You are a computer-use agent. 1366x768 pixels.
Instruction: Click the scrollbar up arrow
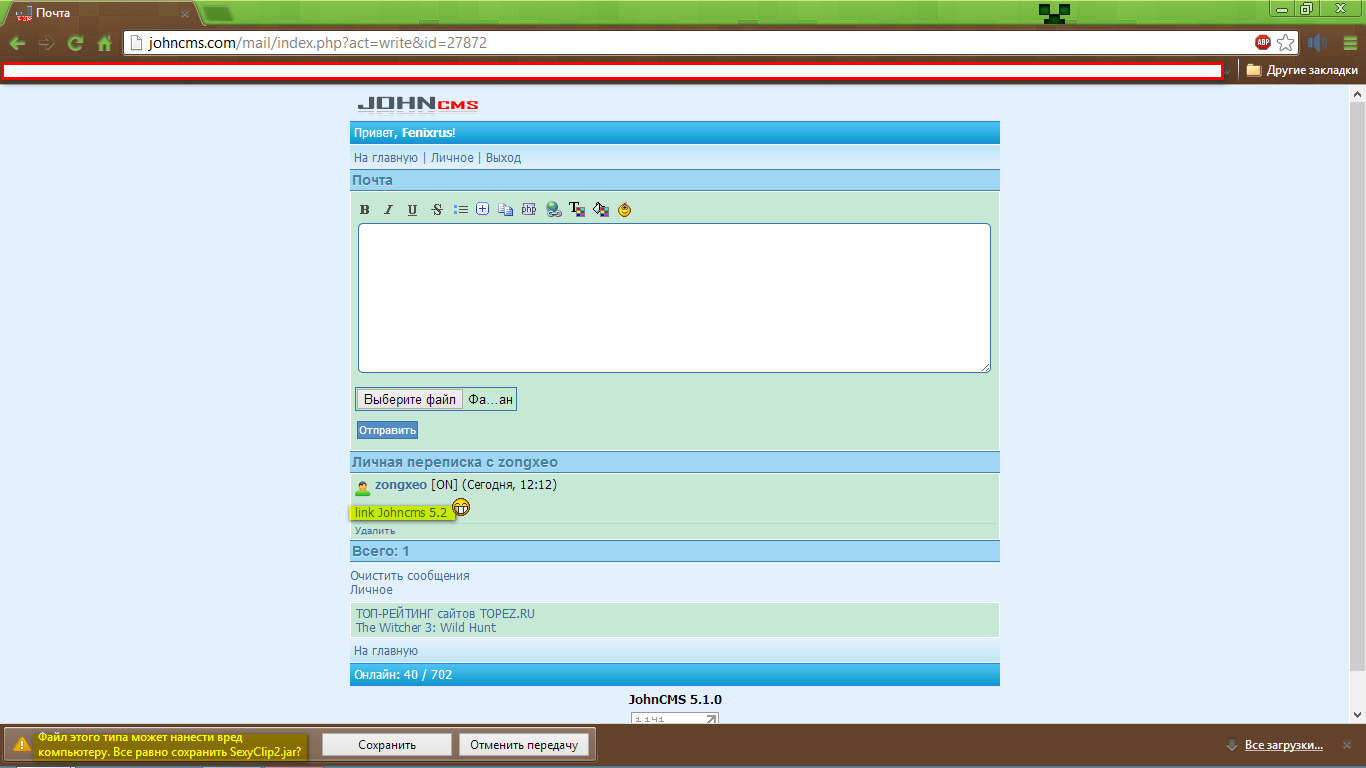1357,95
